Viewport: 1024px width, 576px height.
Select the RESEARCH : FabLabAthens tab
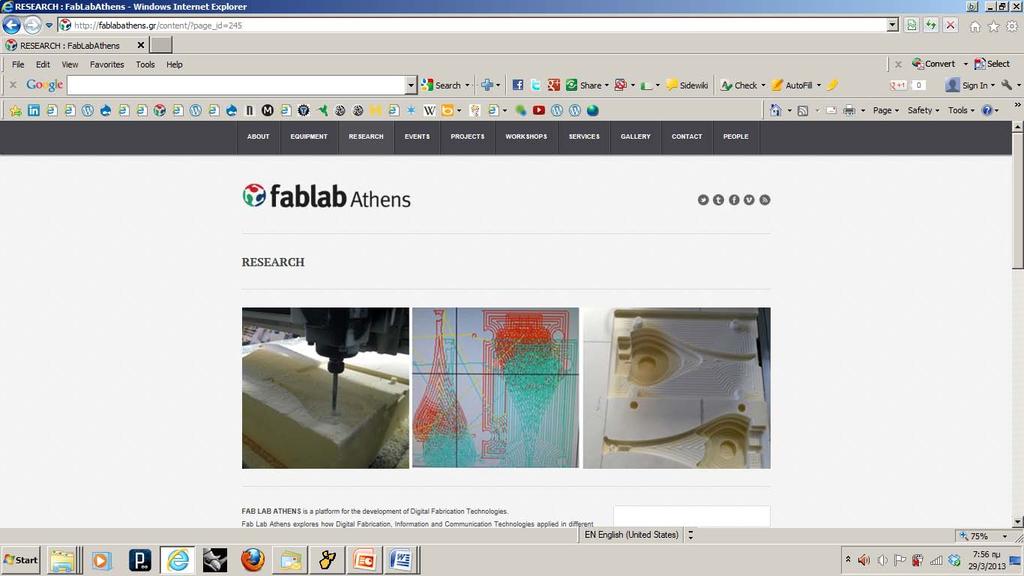pyautogui.click(x=74, y=46)
